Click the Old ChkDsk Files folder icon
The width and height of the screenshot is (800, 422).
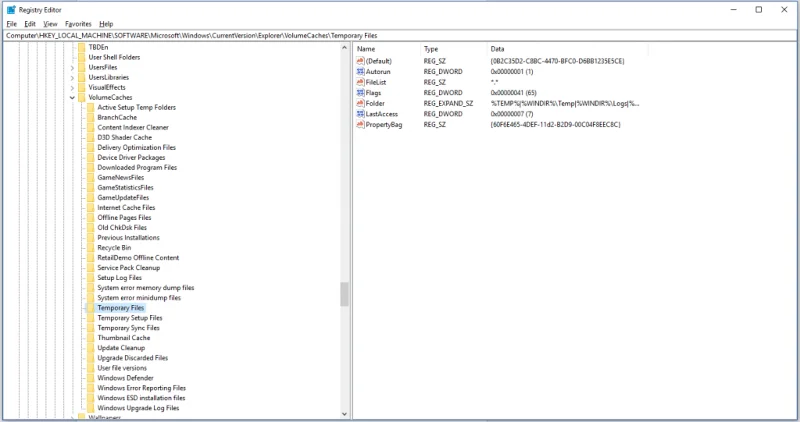(x=90, y=228)
